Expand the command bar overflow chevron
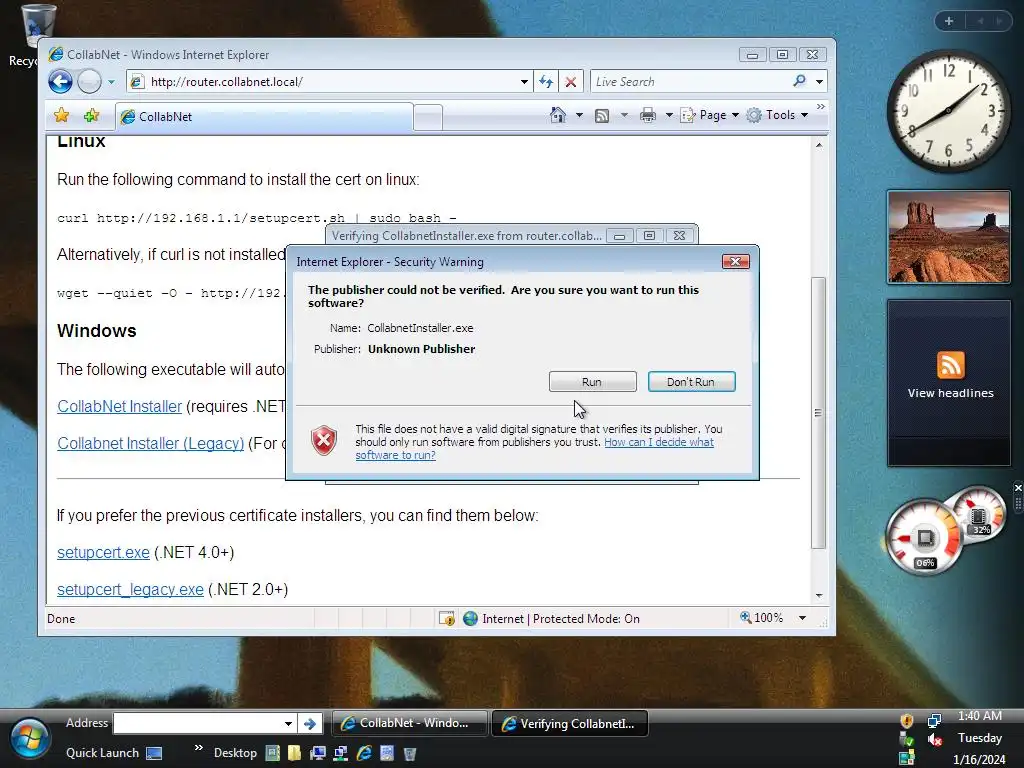The height and width of the screenshot is (768, 1024). tap(821, 106)
